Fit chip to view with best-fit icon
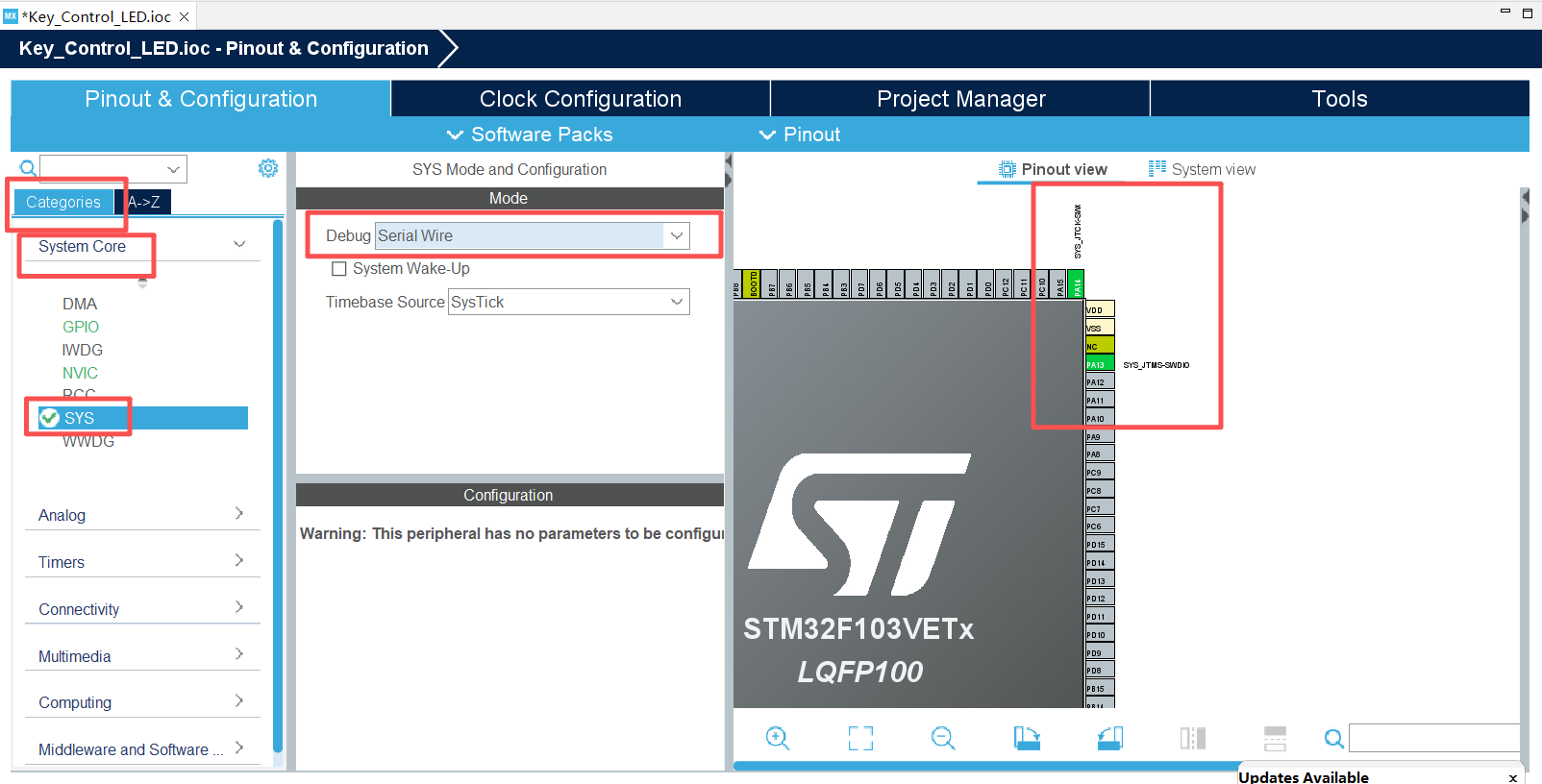The image size is (1542, 784). click(x=860, y=738)
